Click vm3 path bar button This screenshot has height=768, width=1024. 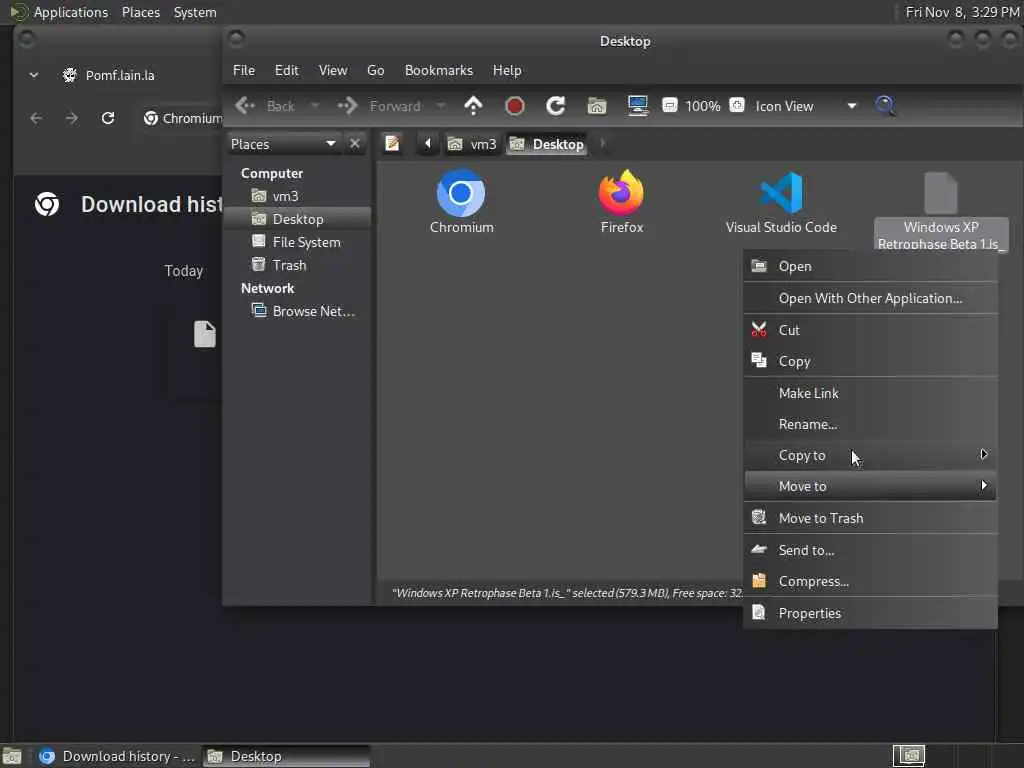coord(472,144)
